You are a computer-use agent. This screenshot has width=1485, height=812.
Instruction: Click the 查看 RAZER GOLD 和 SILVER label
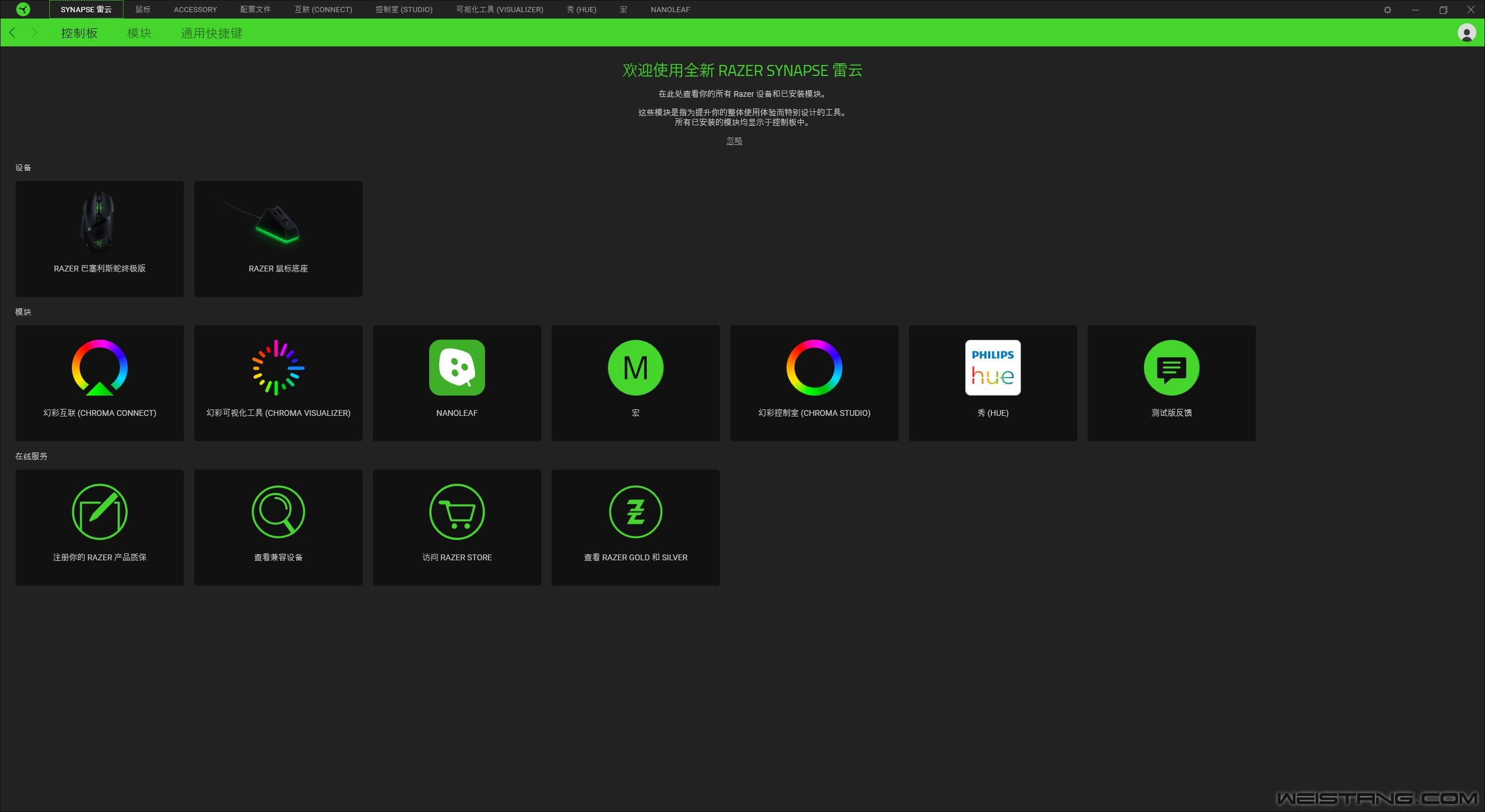[636, 557]
